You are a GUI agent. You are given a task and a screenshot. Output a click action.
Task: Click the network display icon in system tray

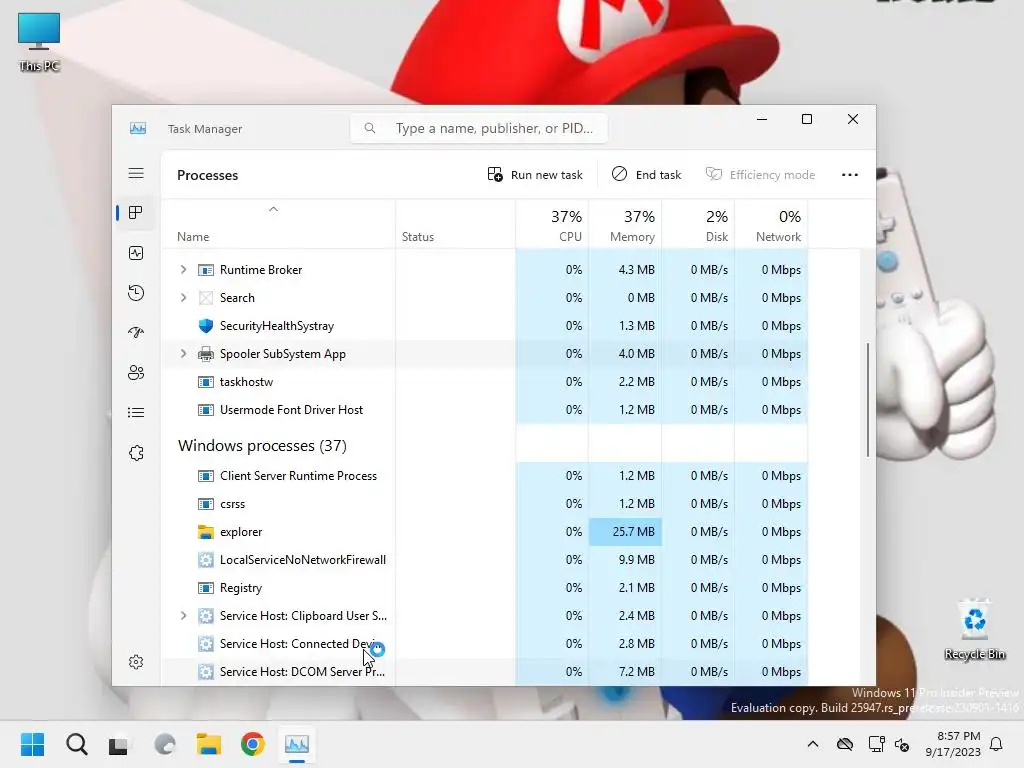876,744
